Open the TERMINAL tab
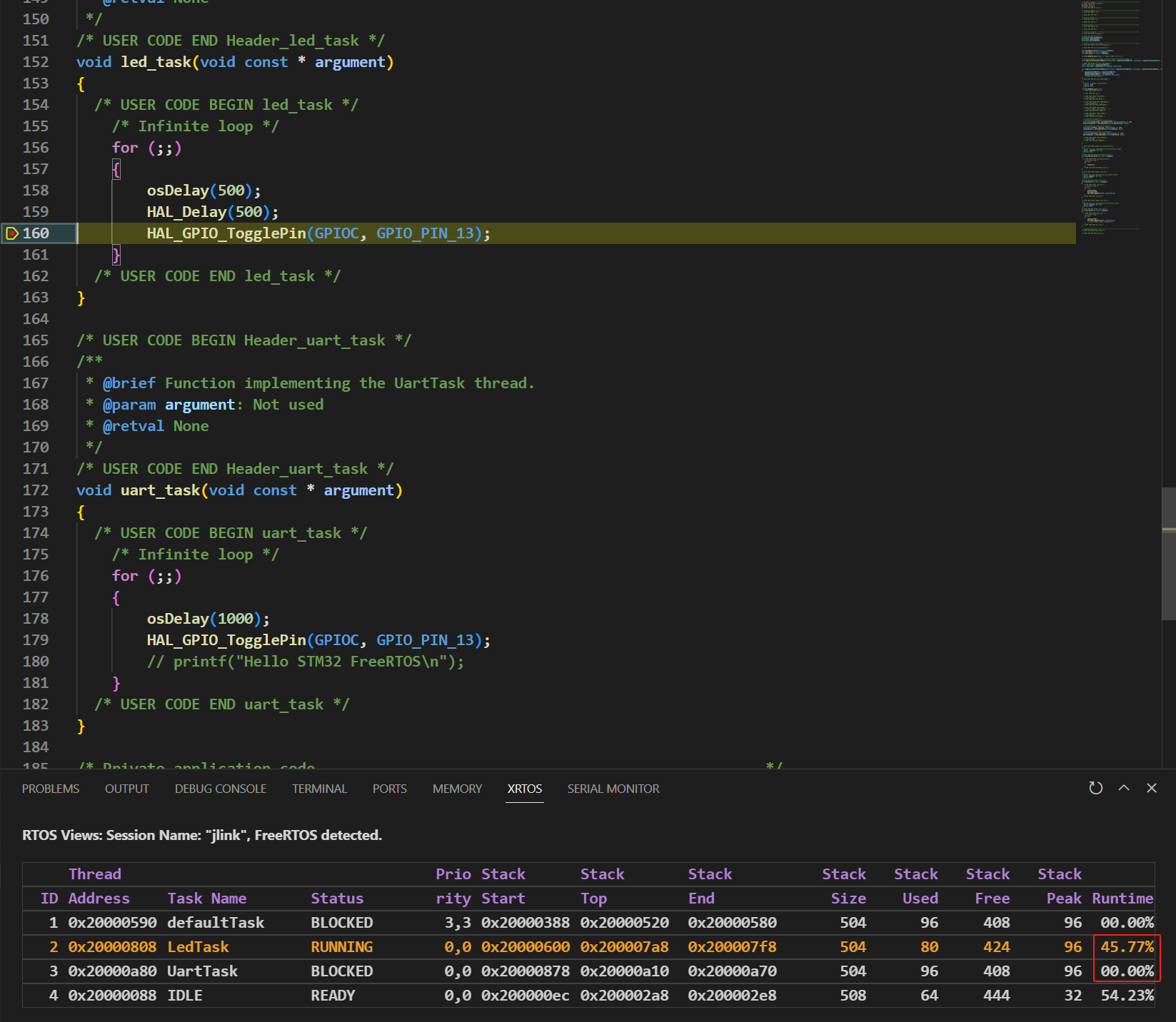Image resolution: width=1176 pixels, height=1022 pixels. [319, 789]
